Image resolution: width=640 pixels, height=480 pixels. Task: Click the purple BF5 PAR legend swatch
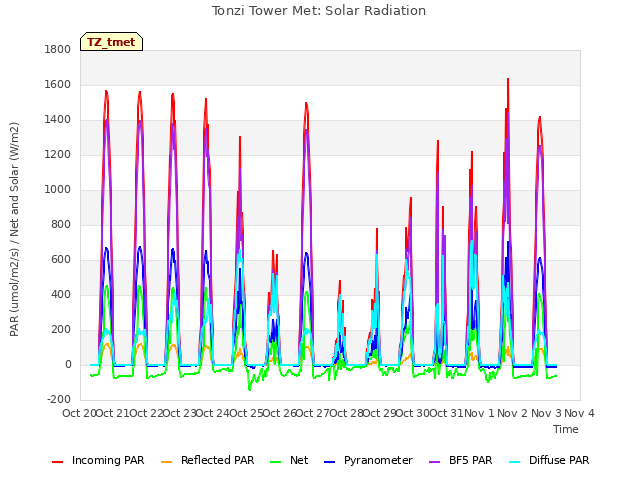[435, 462]
